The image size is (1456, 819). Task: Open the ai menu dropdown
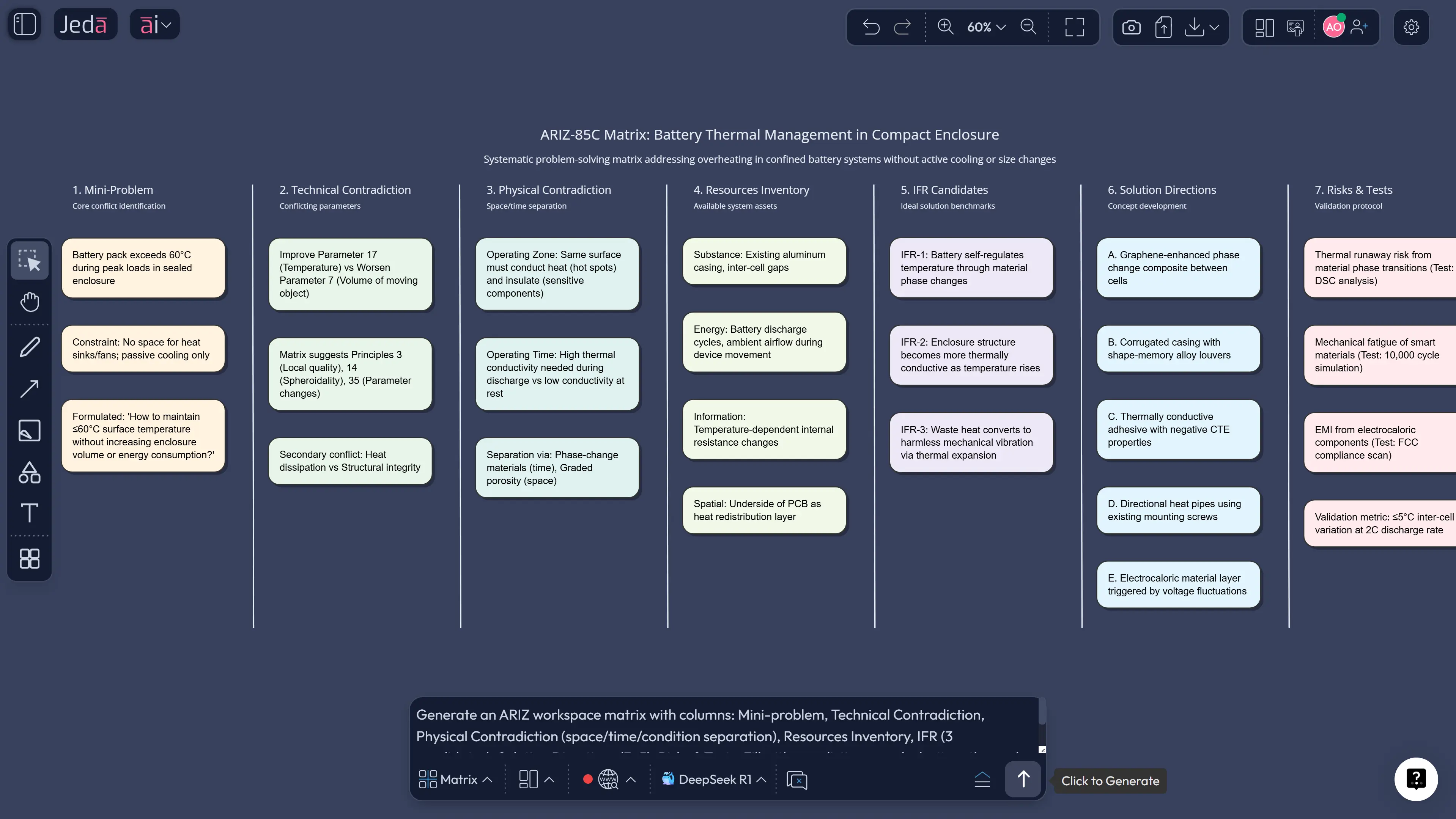pyautogui.click(x=155, y=25)
